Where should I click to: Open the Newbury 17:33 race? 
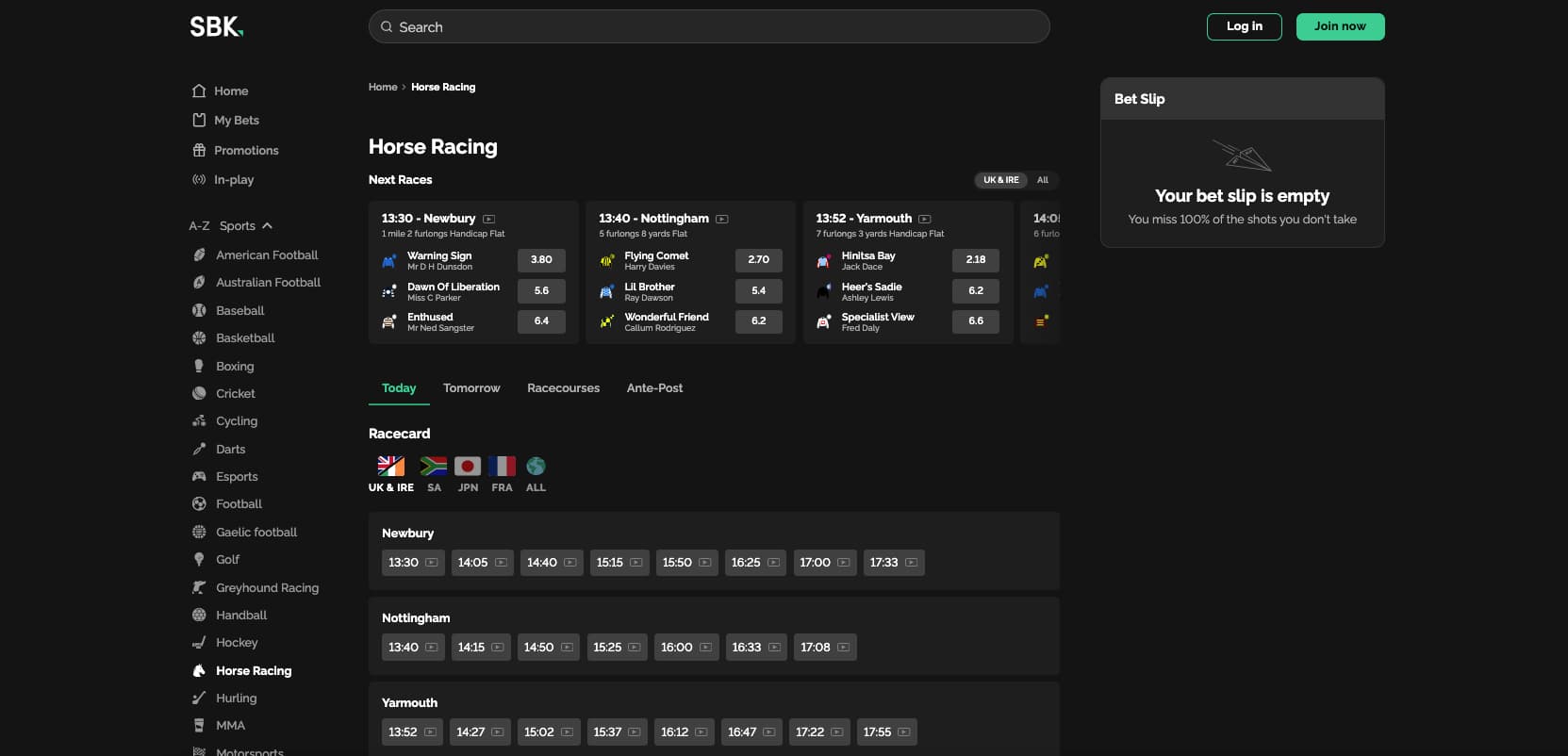894,563
